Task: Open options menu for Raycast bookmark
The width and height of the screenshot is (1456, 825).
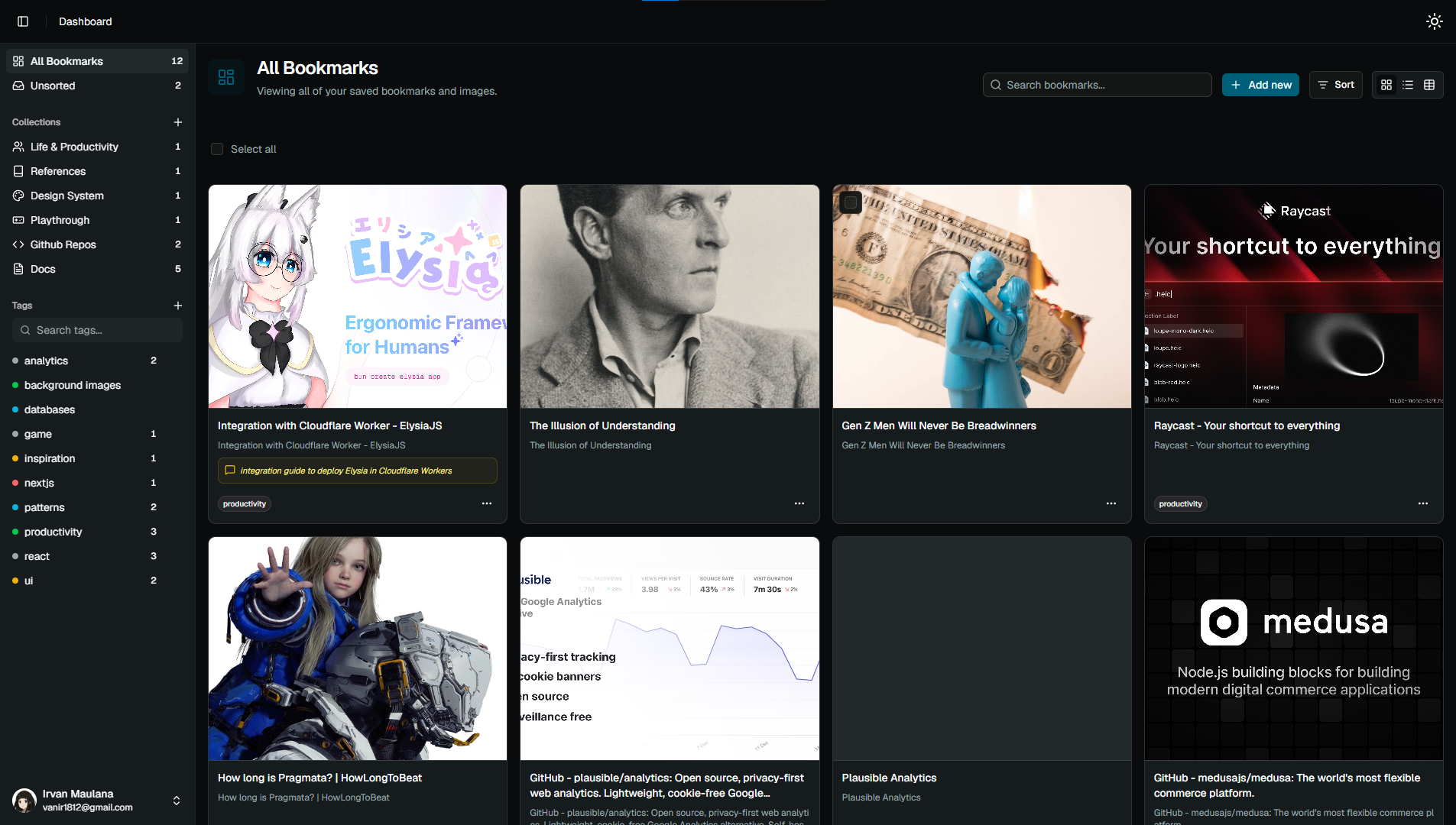Action: click(1423, 503)
